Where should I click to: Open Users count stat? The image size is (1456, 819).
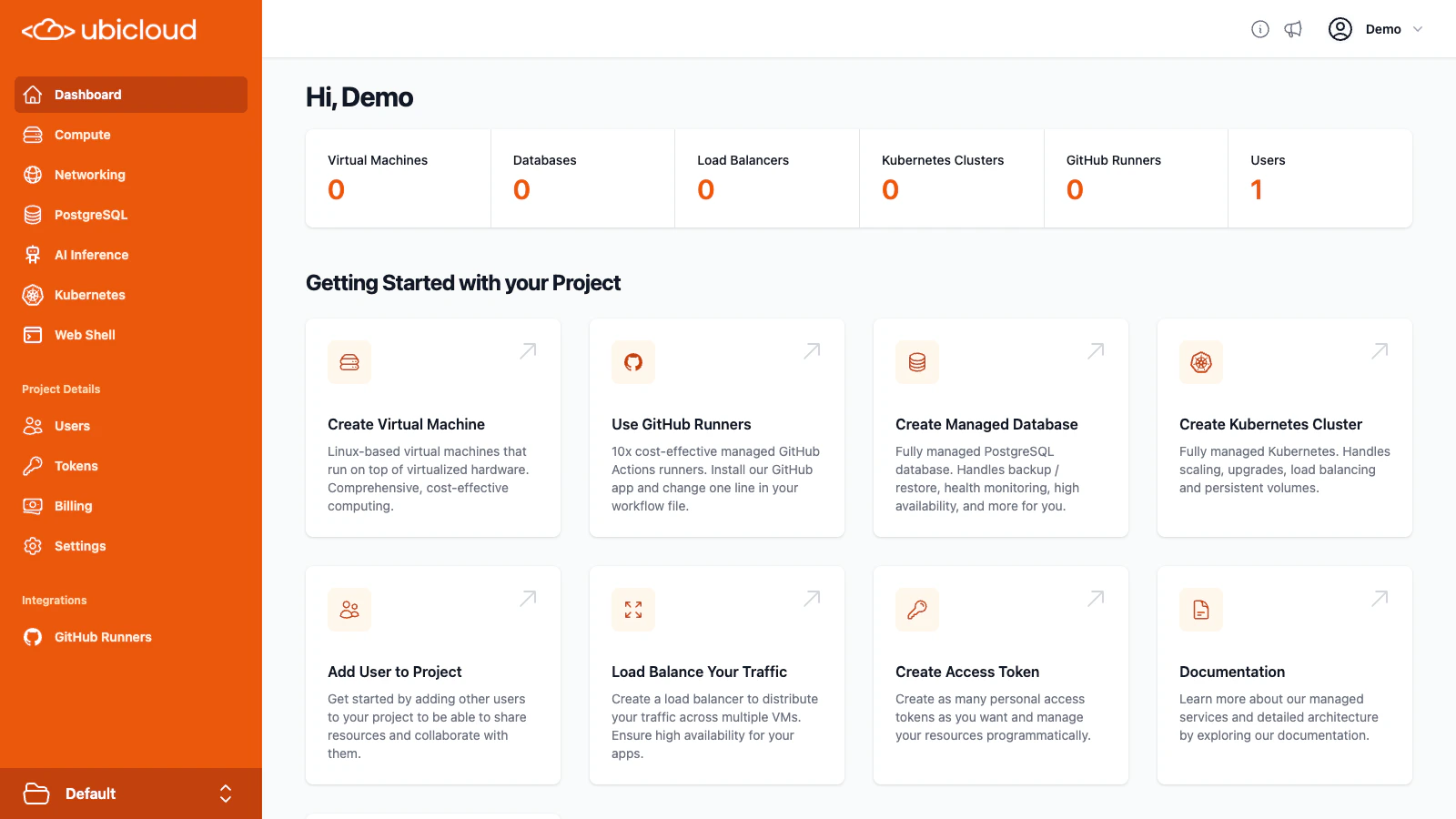tap(1320, 178)
